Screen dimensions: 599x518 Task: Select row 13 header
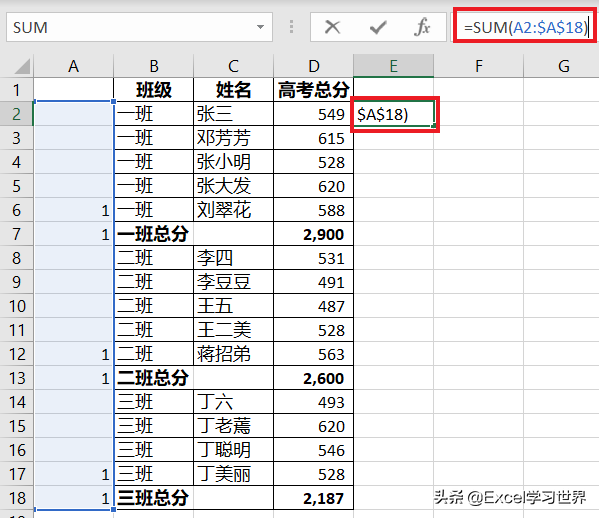(x=16, y=378)
